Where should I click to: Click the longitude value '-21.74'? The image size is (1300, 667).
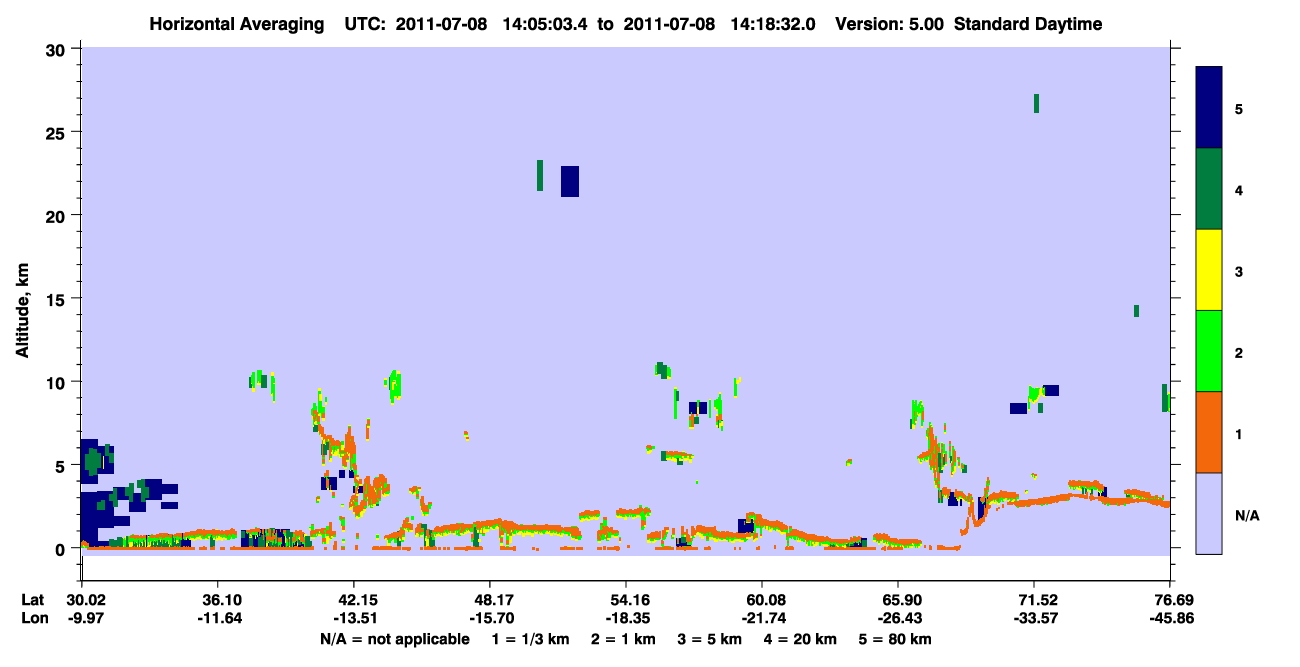click(x=762, y=618)
